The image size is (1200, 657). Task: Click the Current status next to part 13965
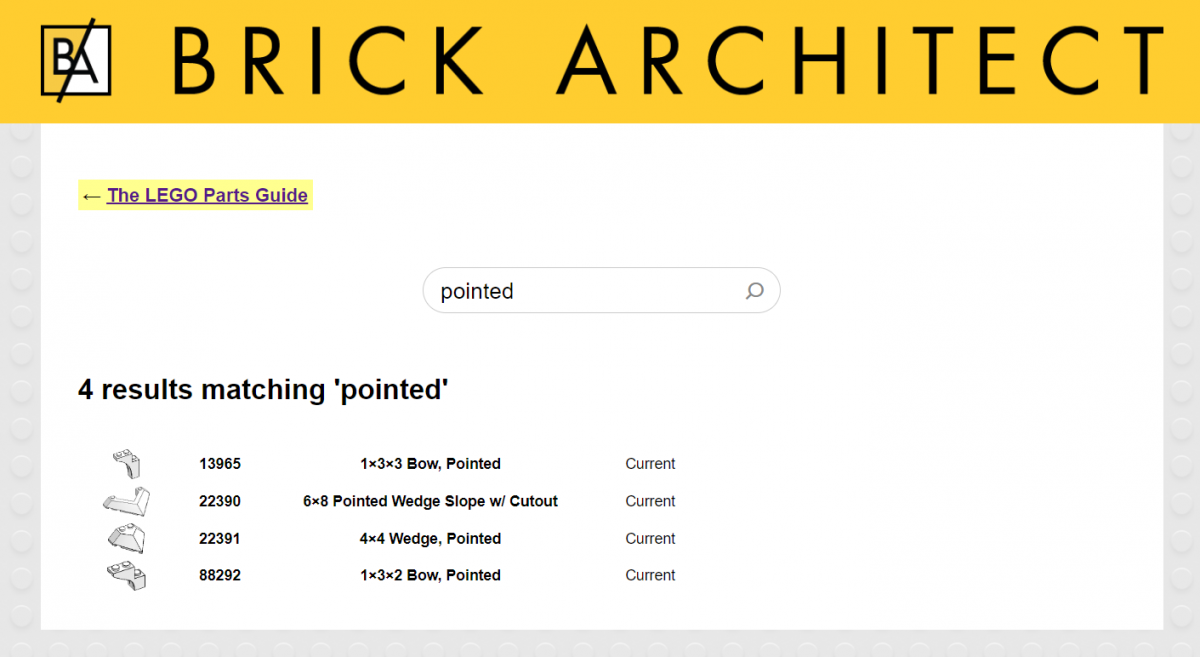pyautogui.click(x=650, y=463)
